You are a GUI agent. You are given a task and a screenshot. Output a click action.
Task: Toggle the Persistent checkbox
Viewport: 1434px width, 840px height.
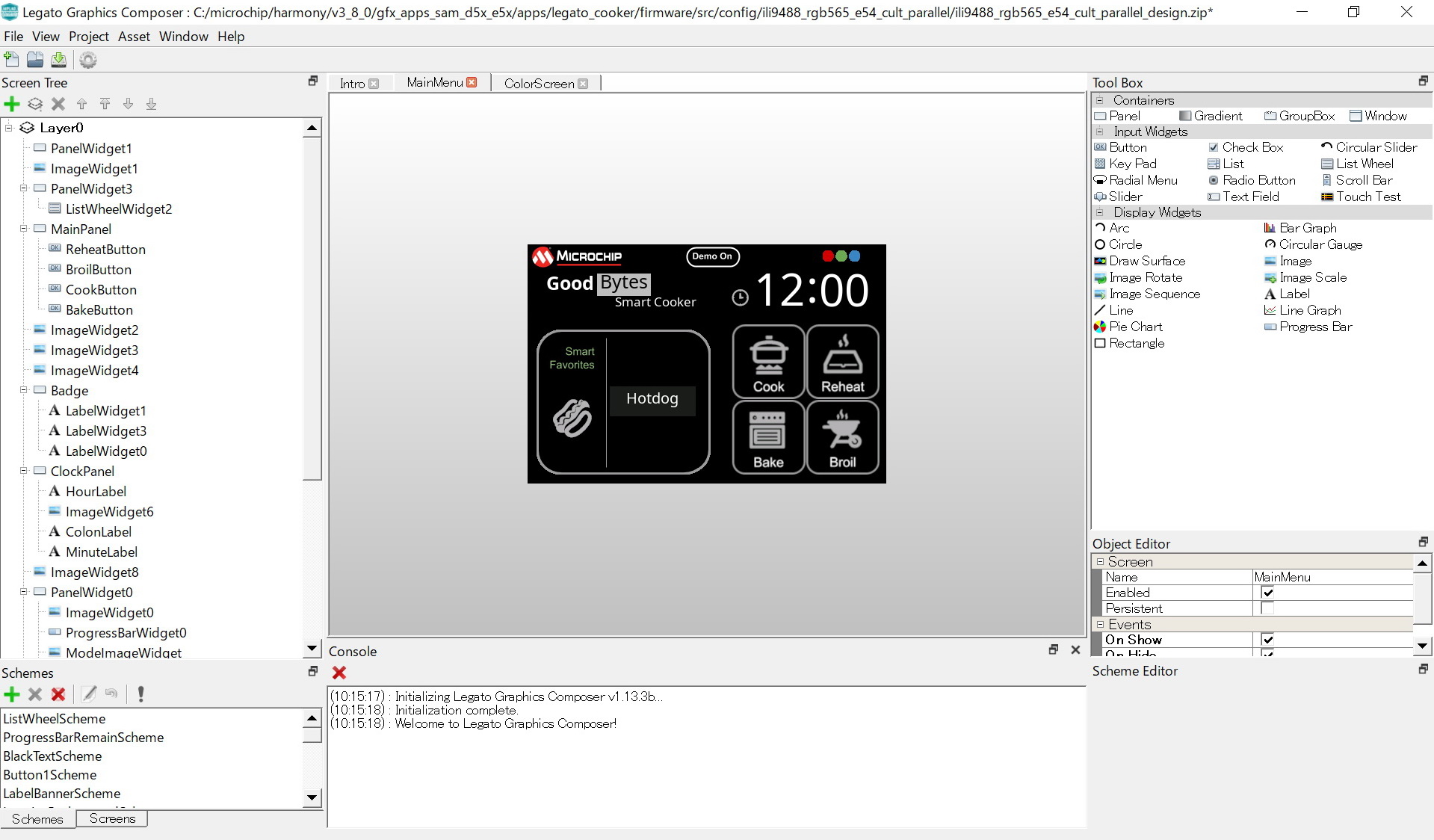click(1268, 608)
